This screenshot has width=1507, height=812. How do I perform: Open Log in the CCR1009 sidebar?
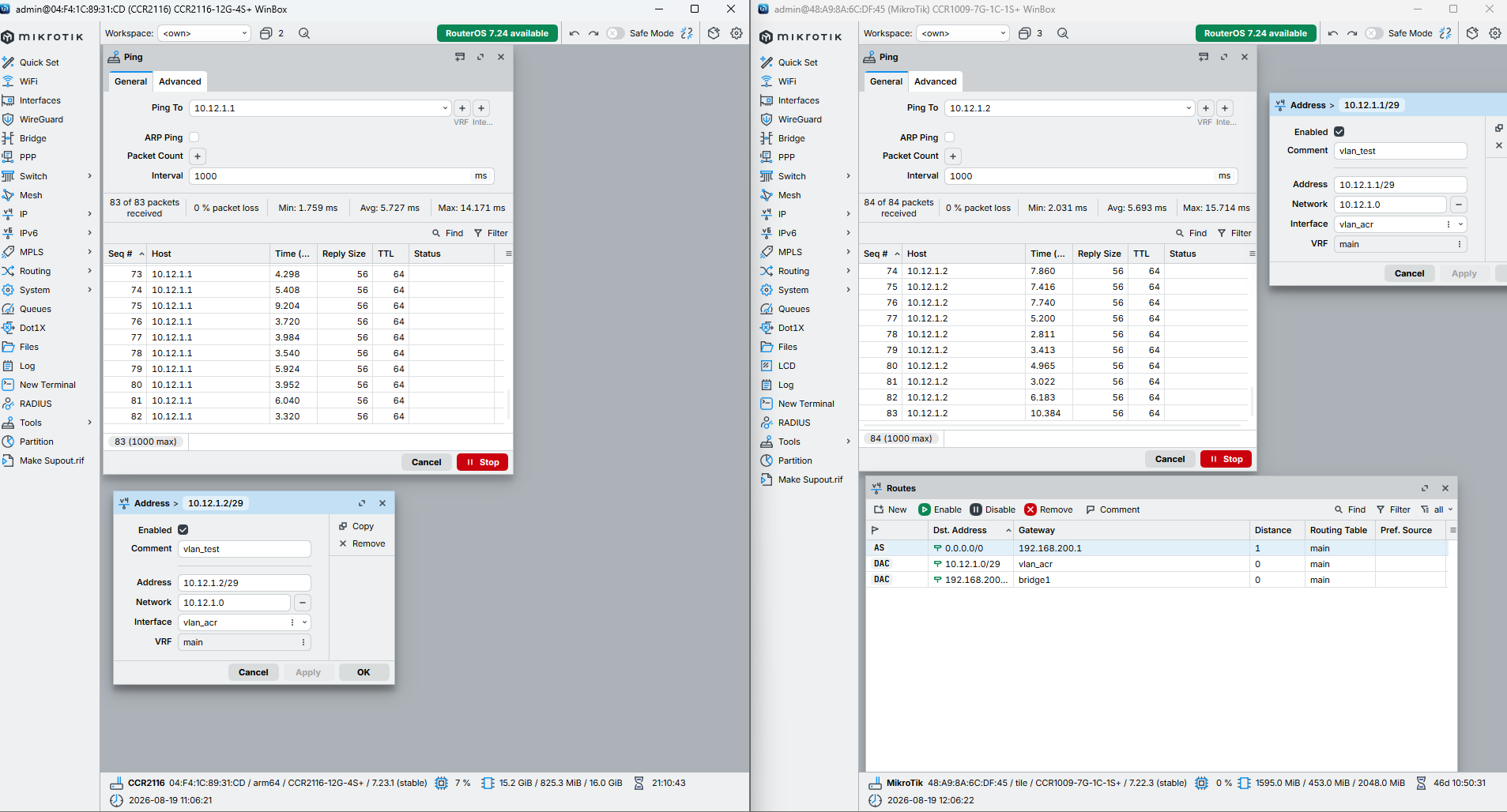(786, 385)
